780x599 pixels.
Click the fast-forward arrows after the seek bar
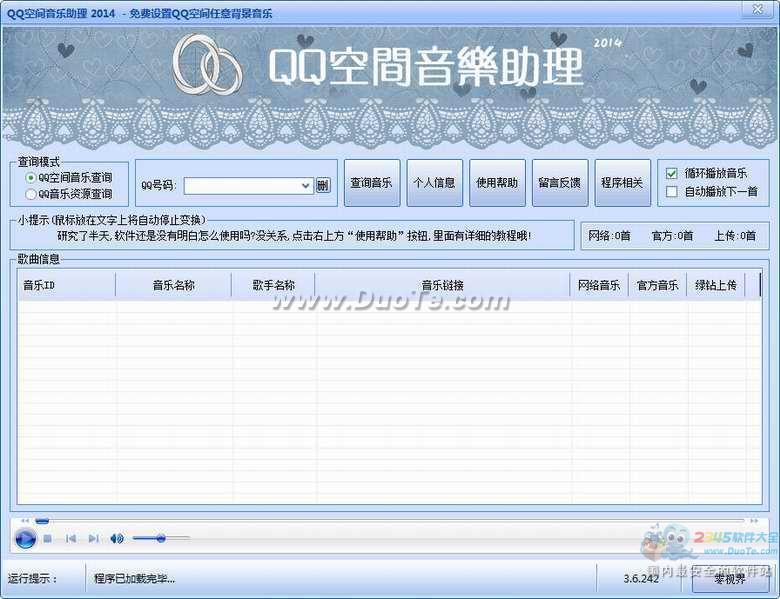point(754,521)
